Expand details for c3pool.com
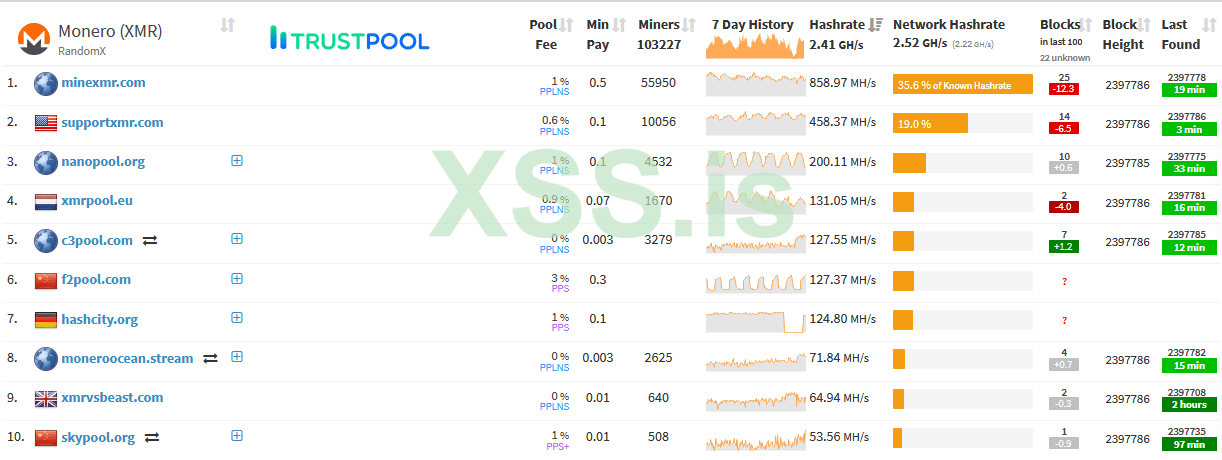 (x=237, y=238)
